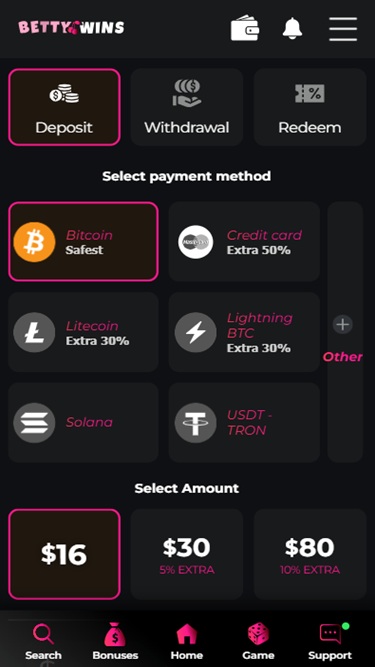The width and height of the screenshot is (375, 667).
Task: Pick USDT - TRON payment tile
Action: pos(244,422)
